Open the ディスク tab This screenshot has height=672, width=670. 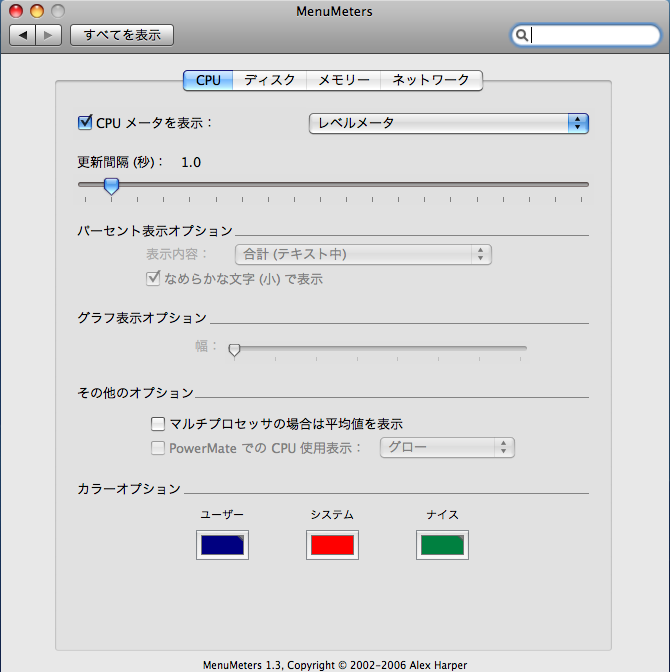[x=270, y=80]
